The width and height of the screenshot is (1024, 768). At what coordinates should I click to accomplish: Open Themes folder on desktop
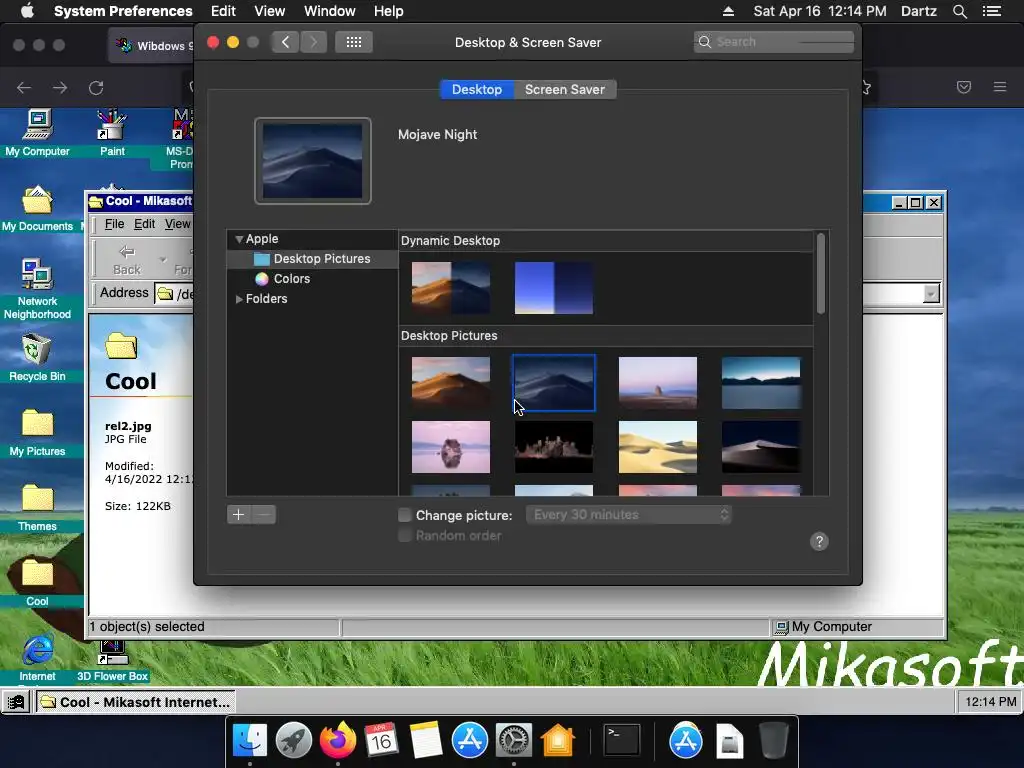coord(37,508)
